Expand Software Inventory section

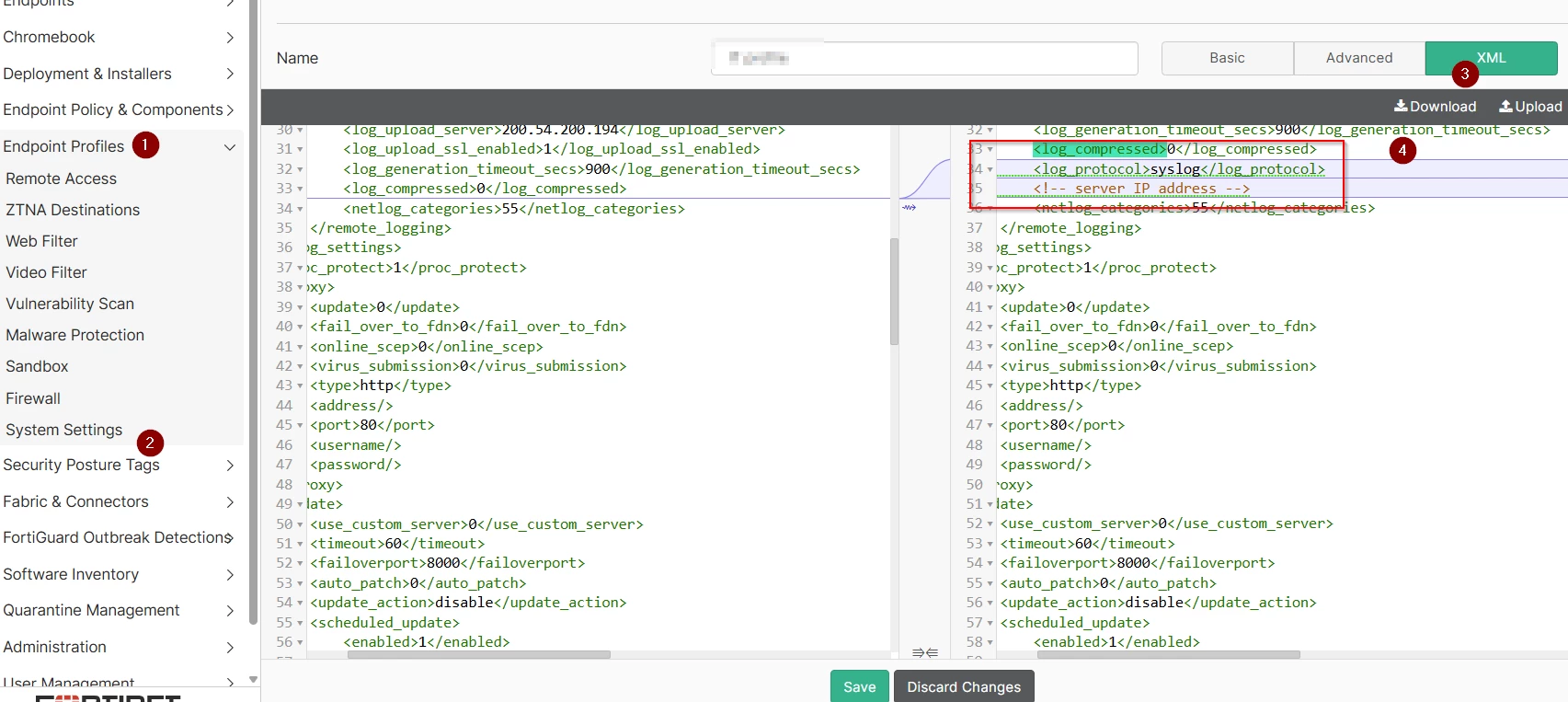(230, 575)
